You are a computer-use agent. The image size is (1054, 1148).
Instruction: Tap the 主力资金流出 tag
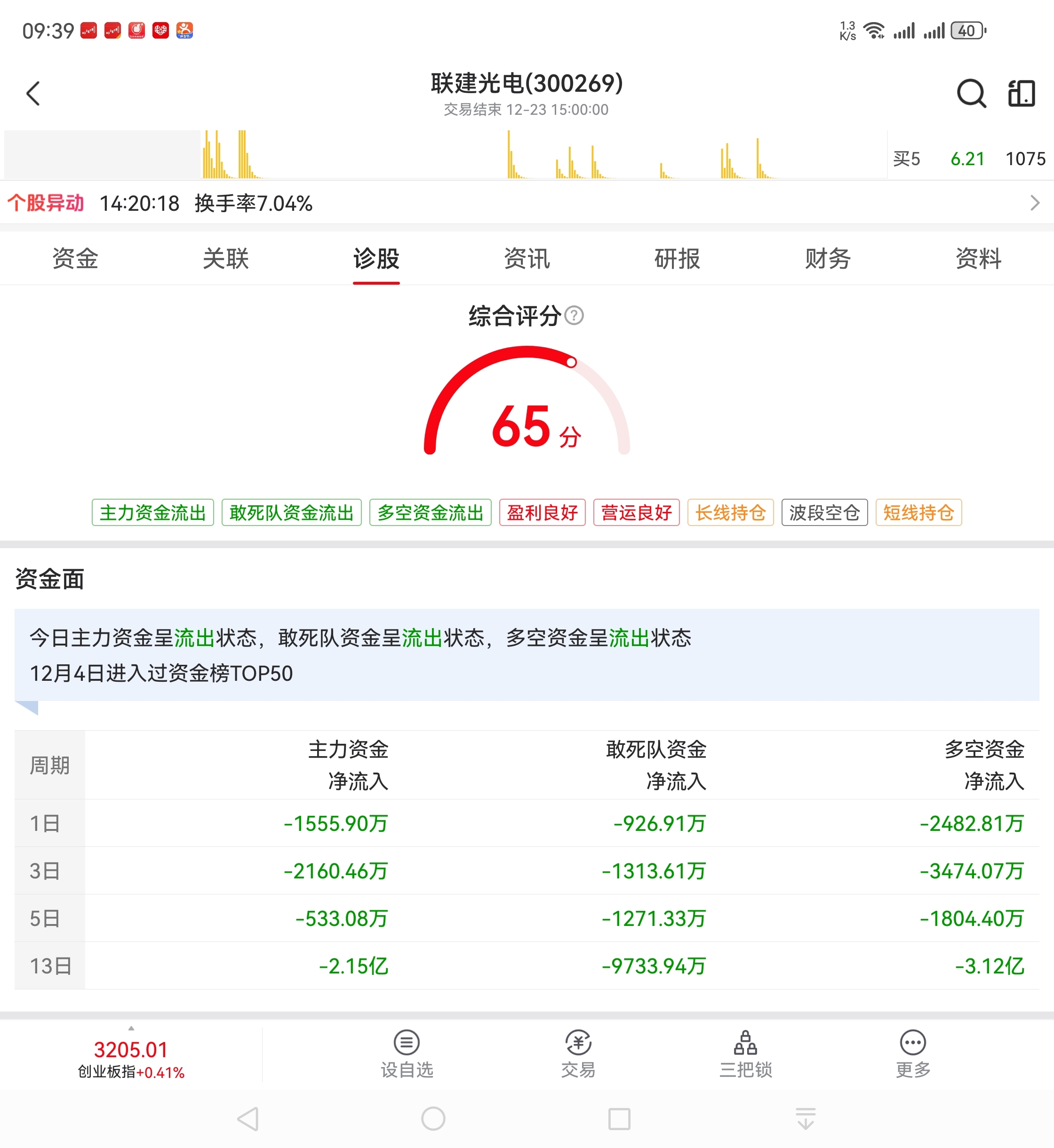(152, 512)
